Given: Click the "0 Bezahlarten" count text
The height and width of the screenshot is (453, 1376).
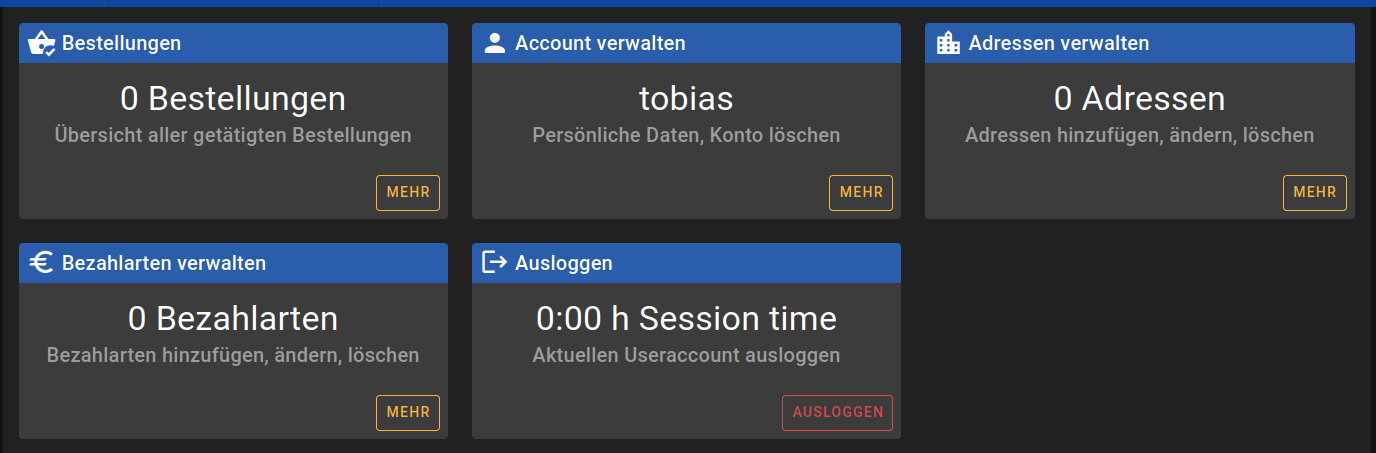Looking at the screenshot, I should coord(233,319).
